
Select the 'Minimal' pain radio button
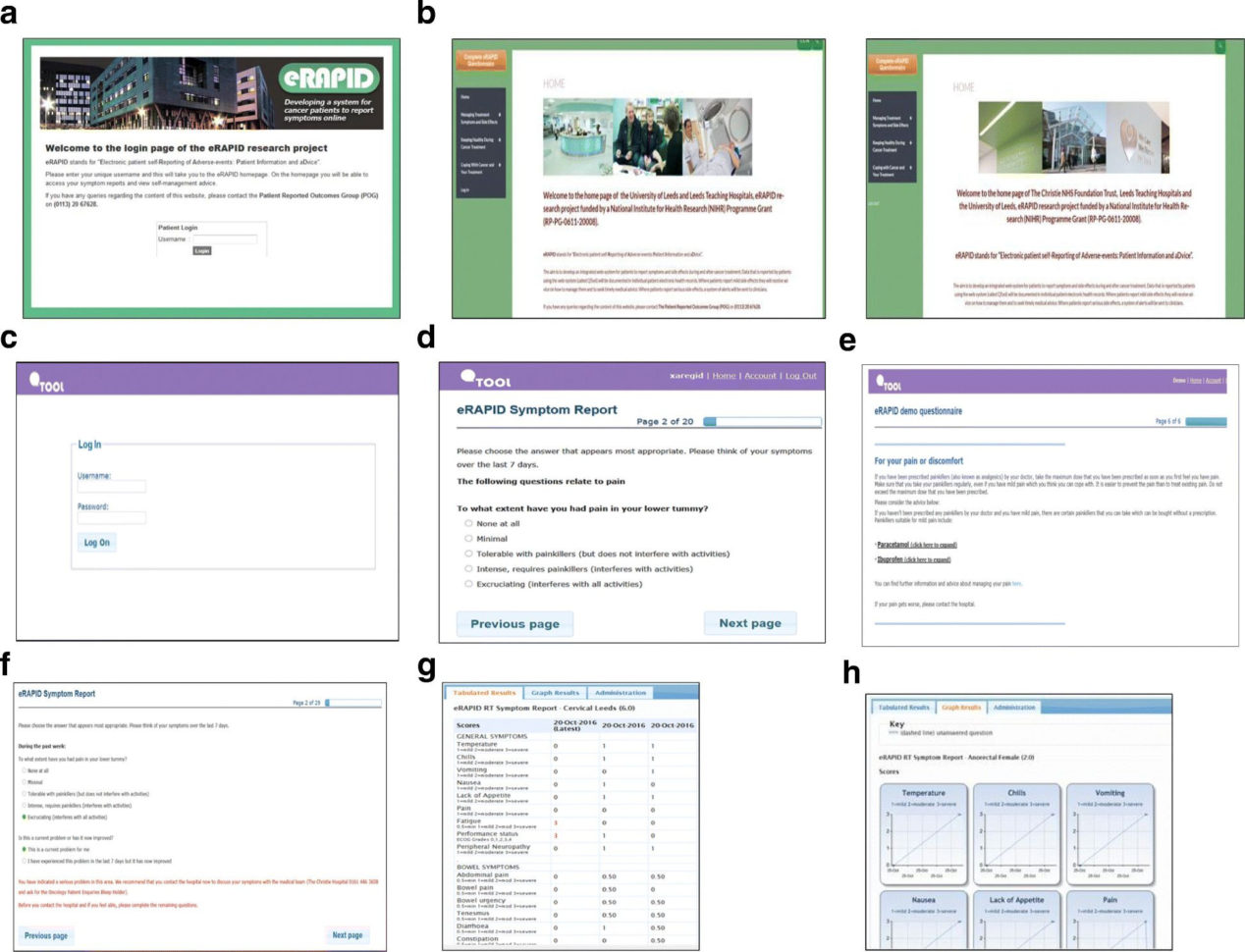click(468, 539)
